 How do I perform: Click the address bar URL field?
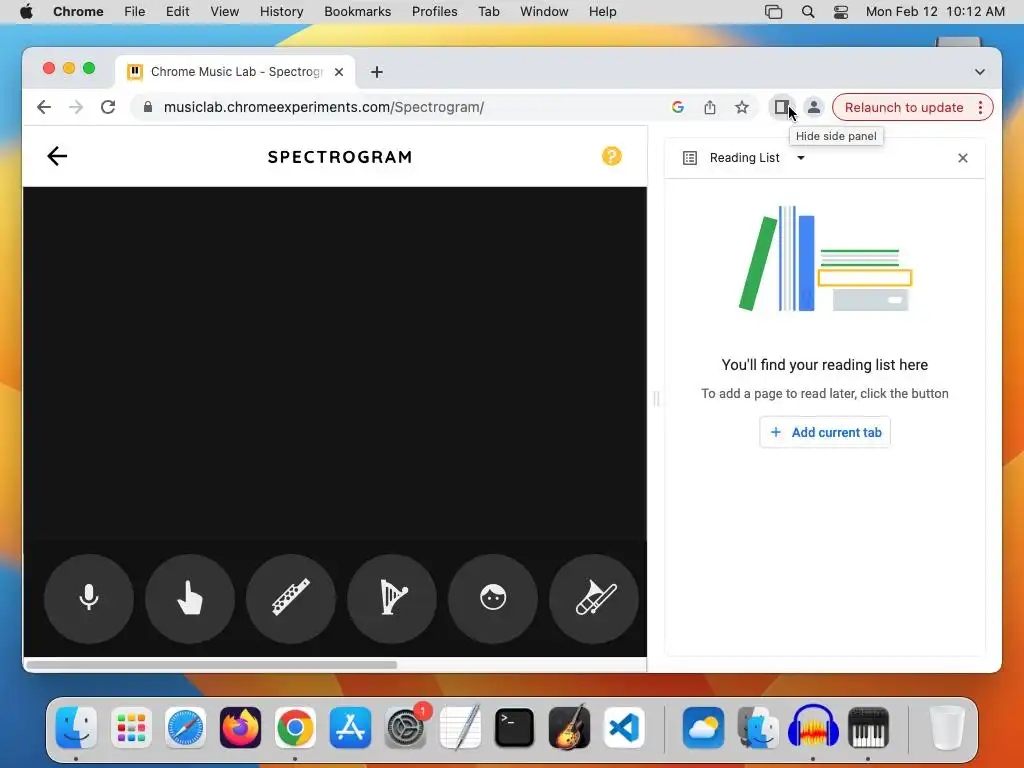click(x=405, y=107)
